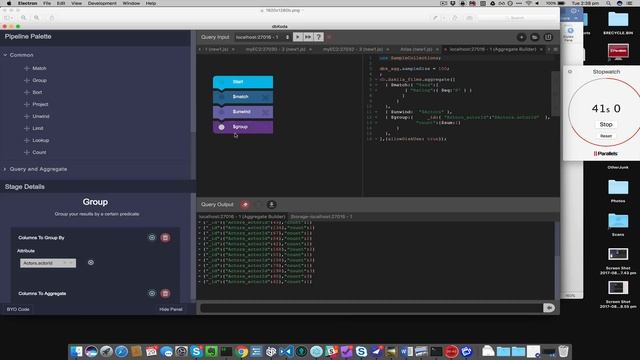
Task: Open the Storage-localhost:27016 output tab
Action: (x=321, y=217)
